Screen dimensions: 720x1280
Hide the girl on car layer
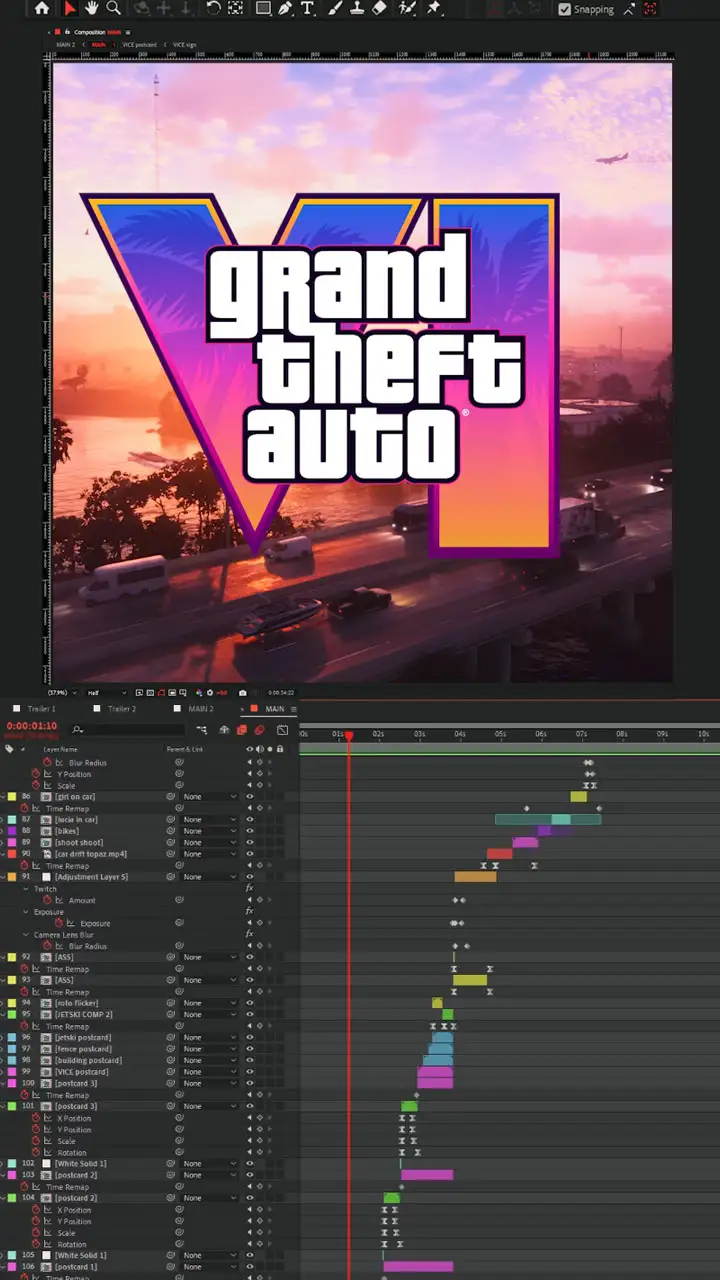[x=250, y=797]
